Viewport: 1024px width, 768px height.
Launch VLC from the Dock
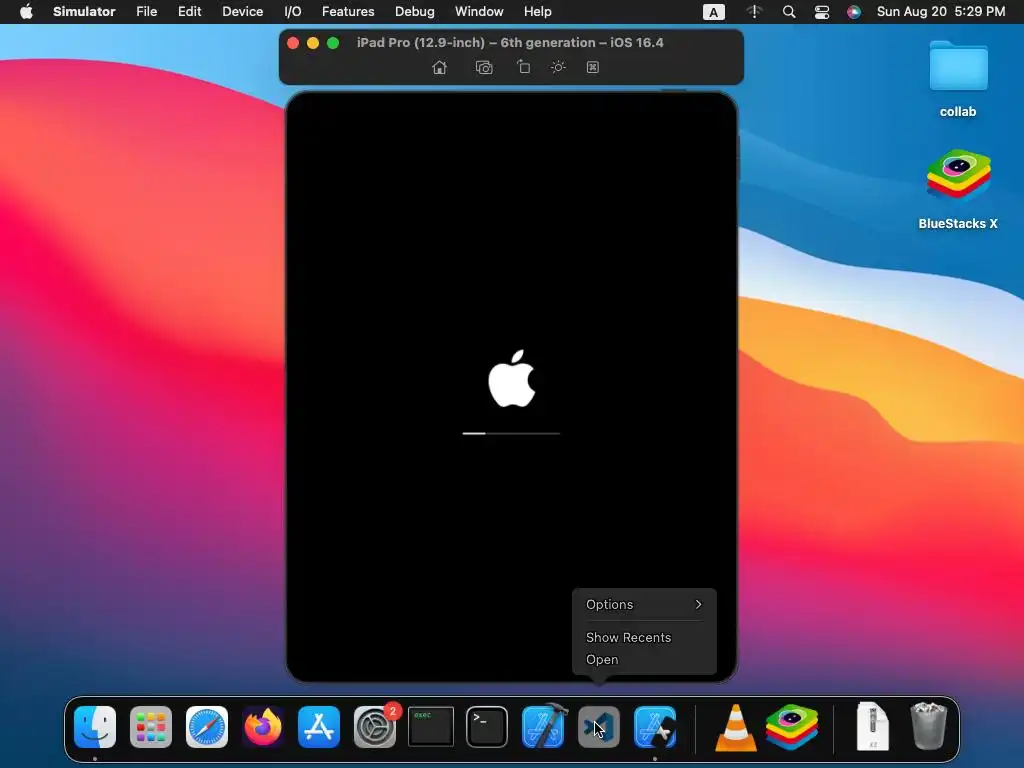[736, 728]
